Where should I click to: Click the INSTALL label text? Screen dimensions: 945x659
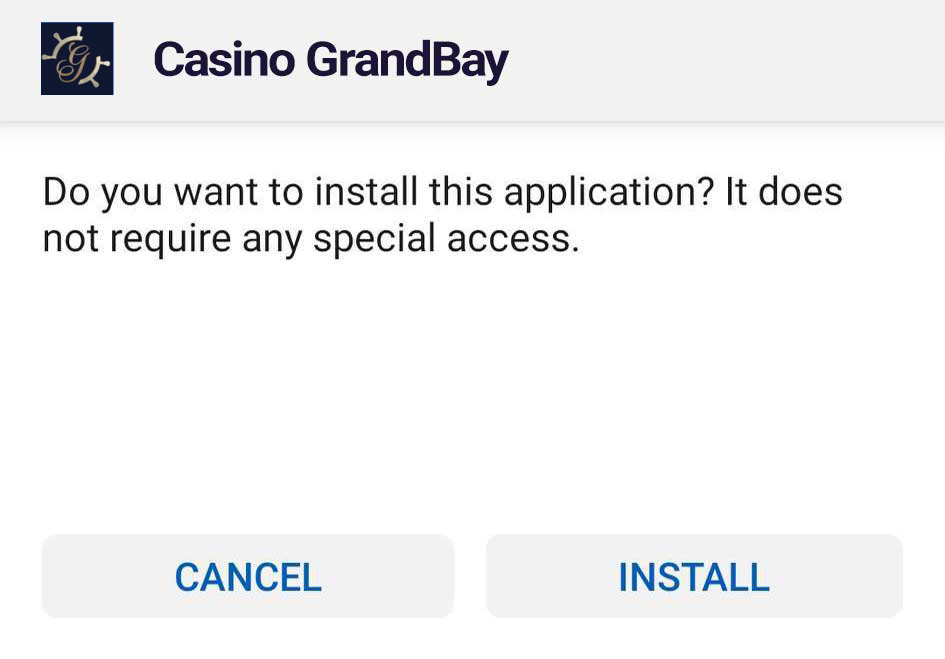[x=694, y=577]
